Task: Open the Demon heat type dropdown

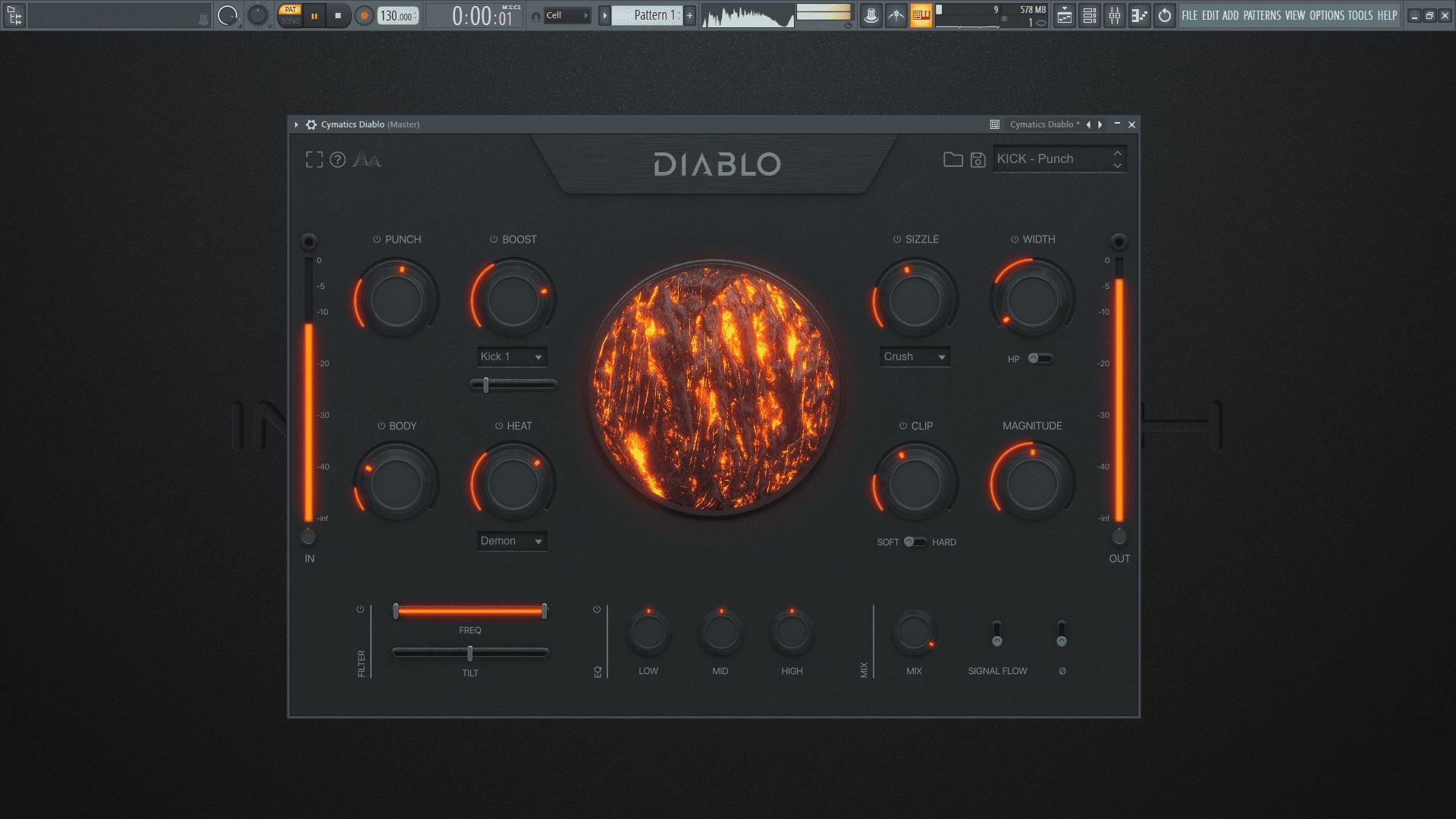Action: pos(512,541)
